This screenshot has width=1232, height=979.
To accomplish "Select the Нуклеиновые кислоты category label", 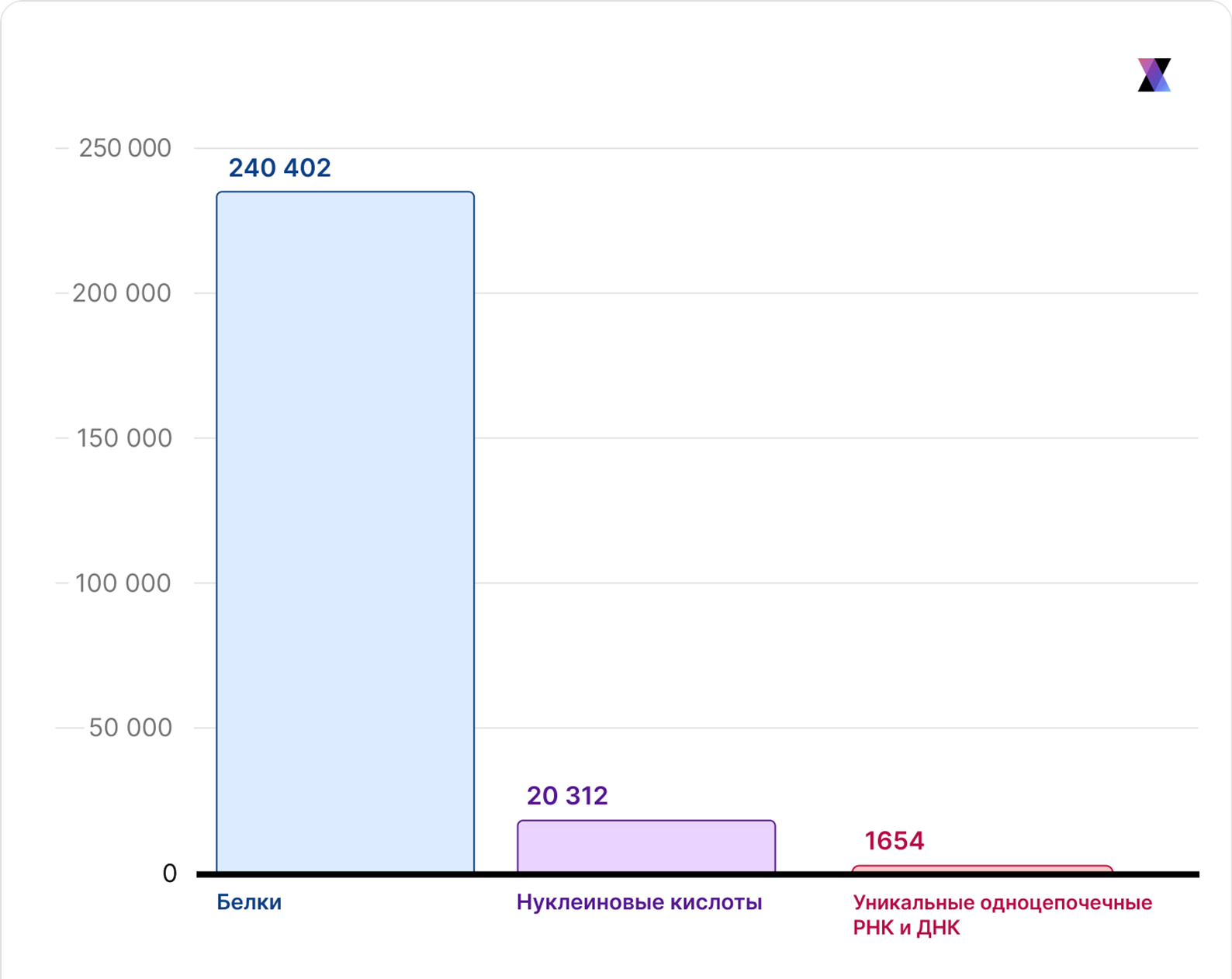I will pos(639,902).
